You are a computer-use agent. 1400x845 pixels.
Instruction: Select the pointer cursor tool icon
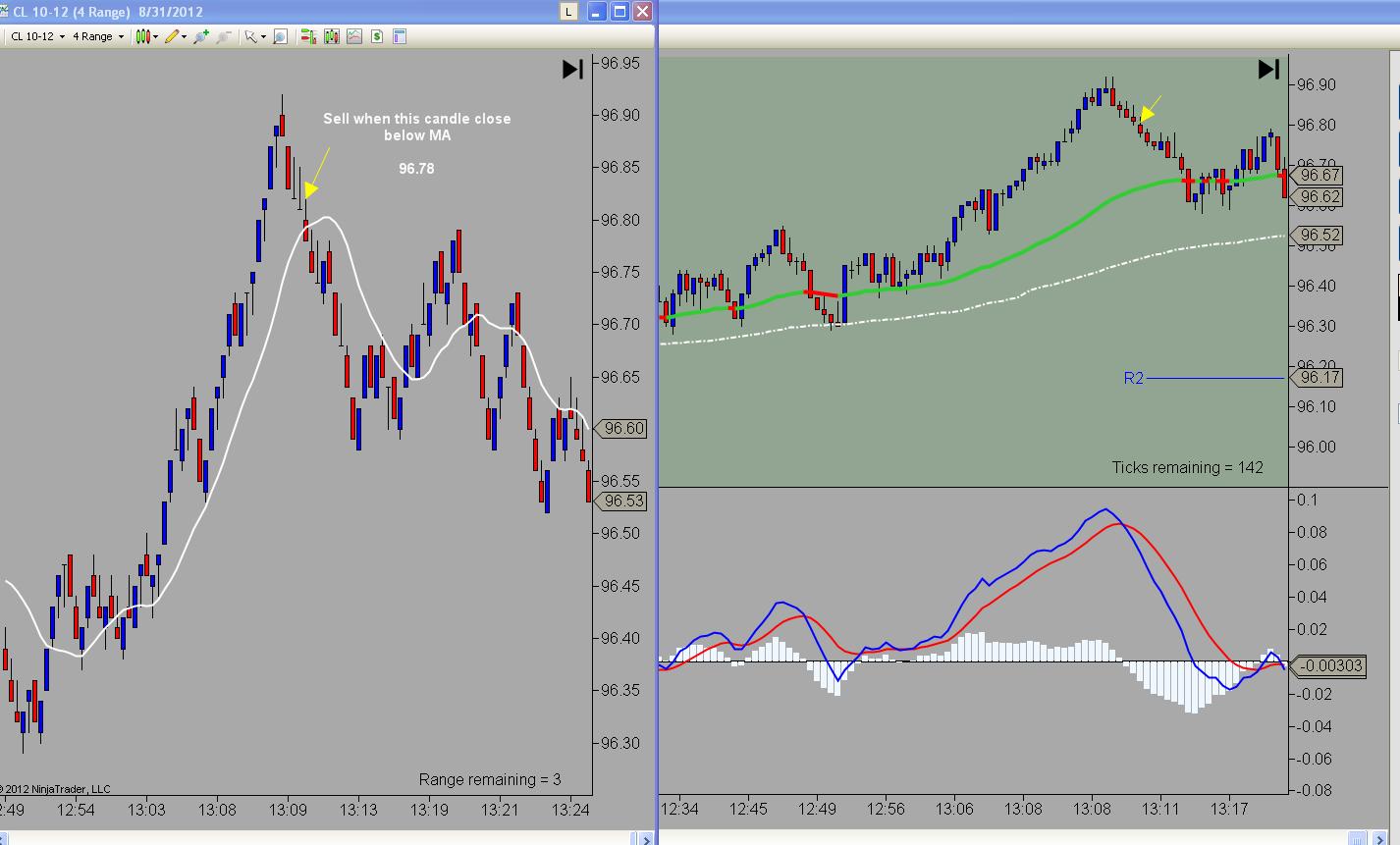coord(250,36)
